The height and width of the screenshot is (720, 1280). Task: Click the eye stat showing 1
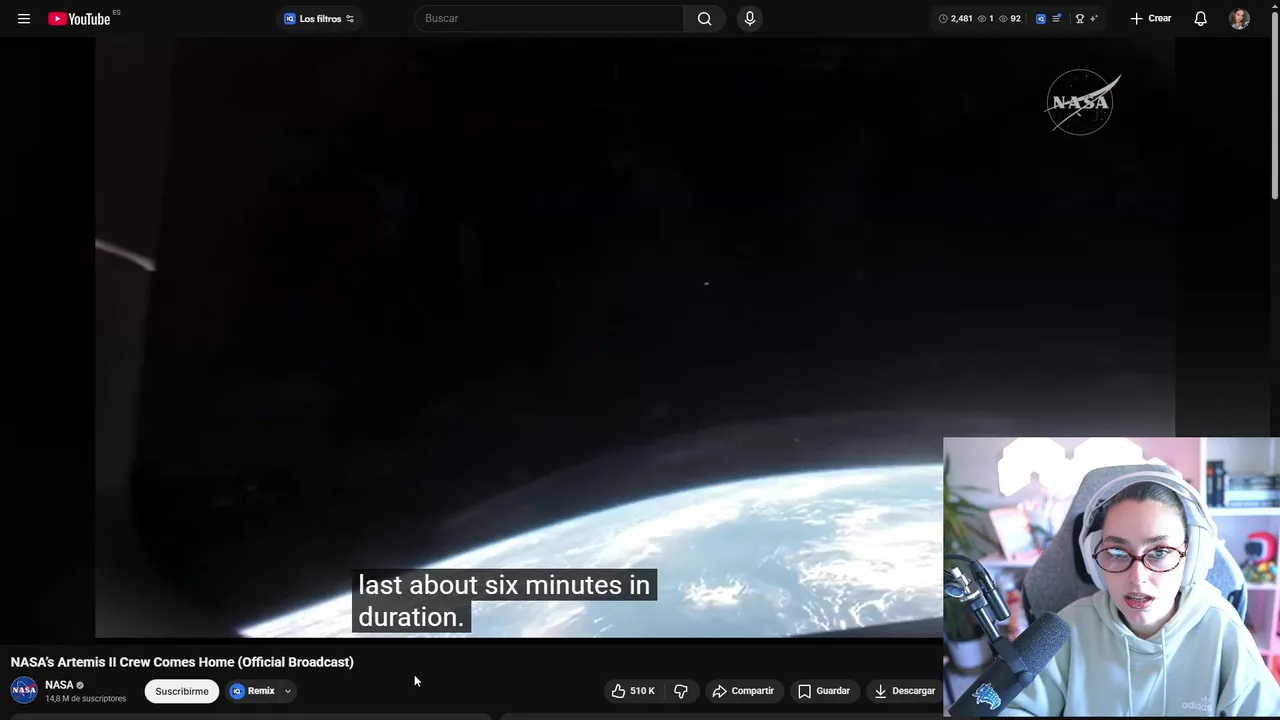coord(986,19)
